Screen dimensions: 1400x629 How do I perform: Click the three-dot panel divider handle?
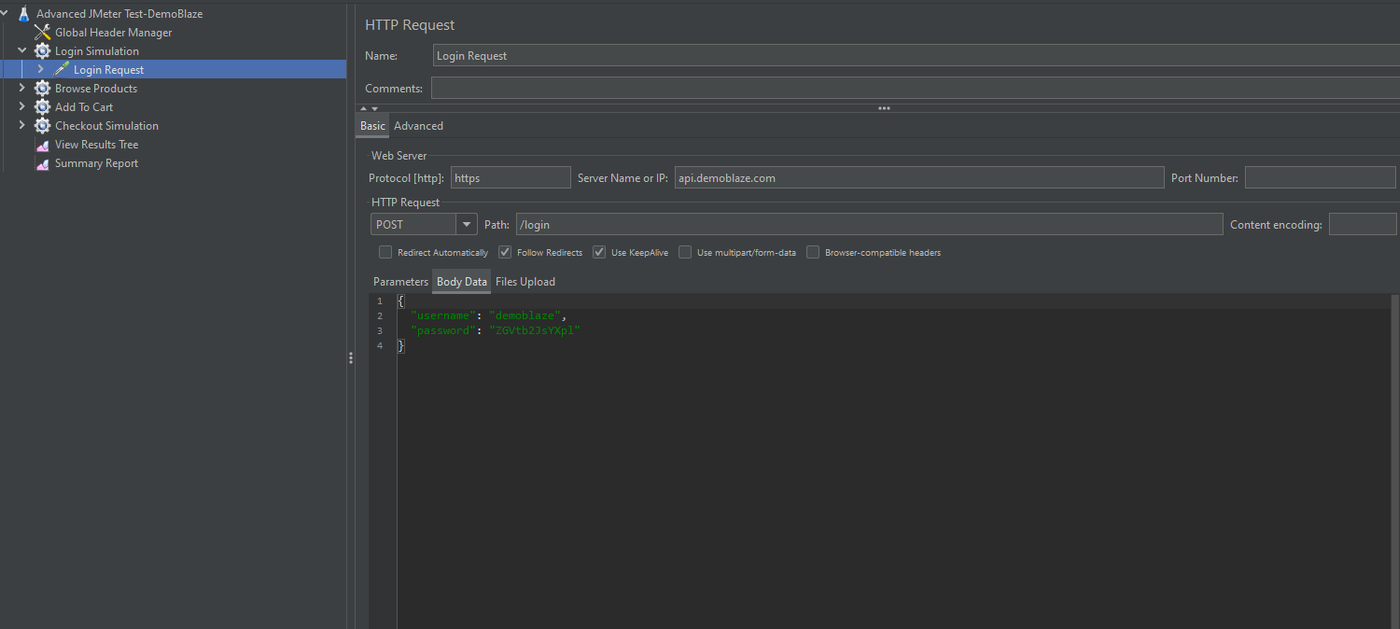pos(884,108)
